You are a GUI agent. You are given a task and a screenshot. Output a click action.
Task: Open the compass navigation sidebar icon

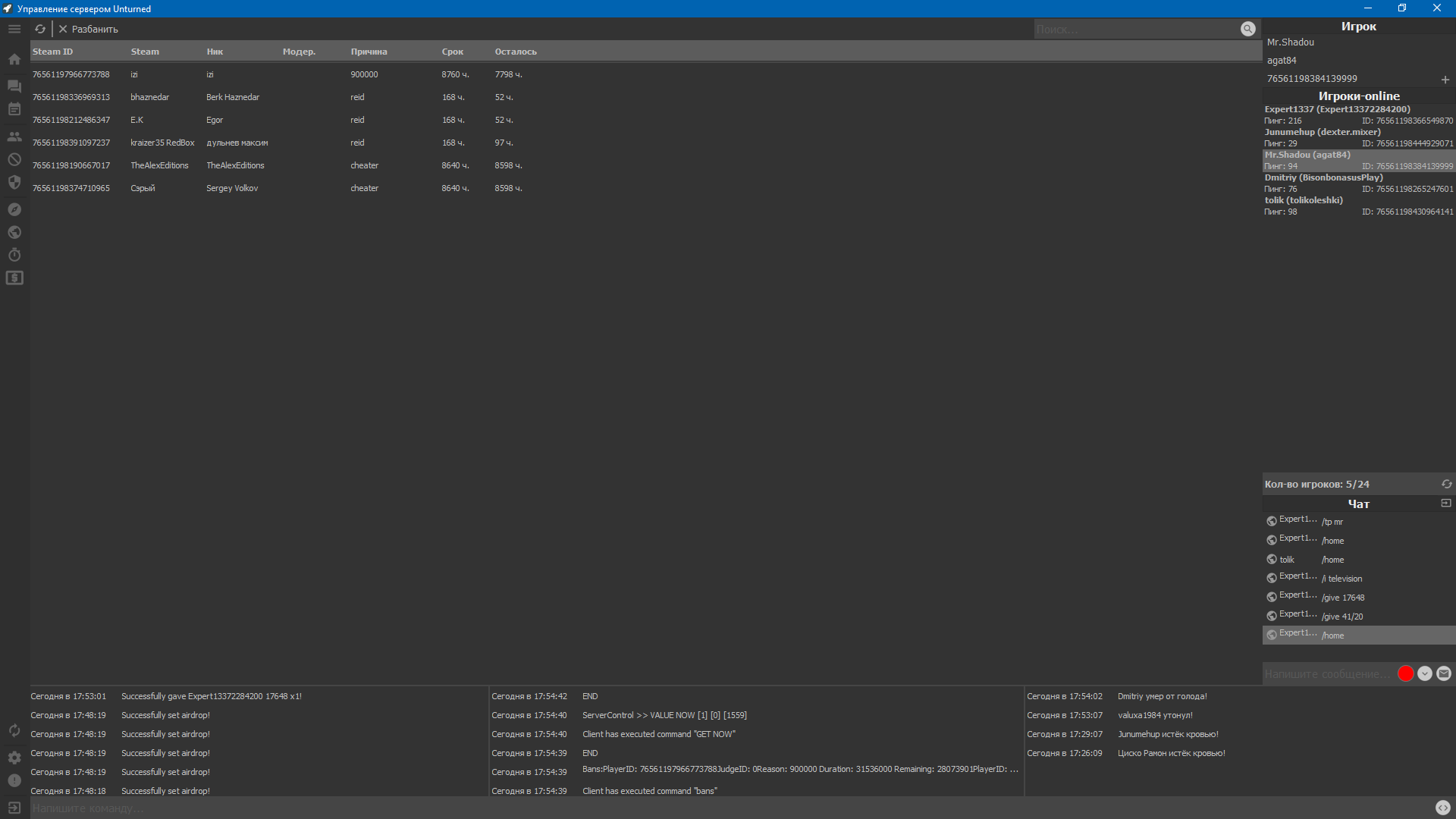point(14,209)
